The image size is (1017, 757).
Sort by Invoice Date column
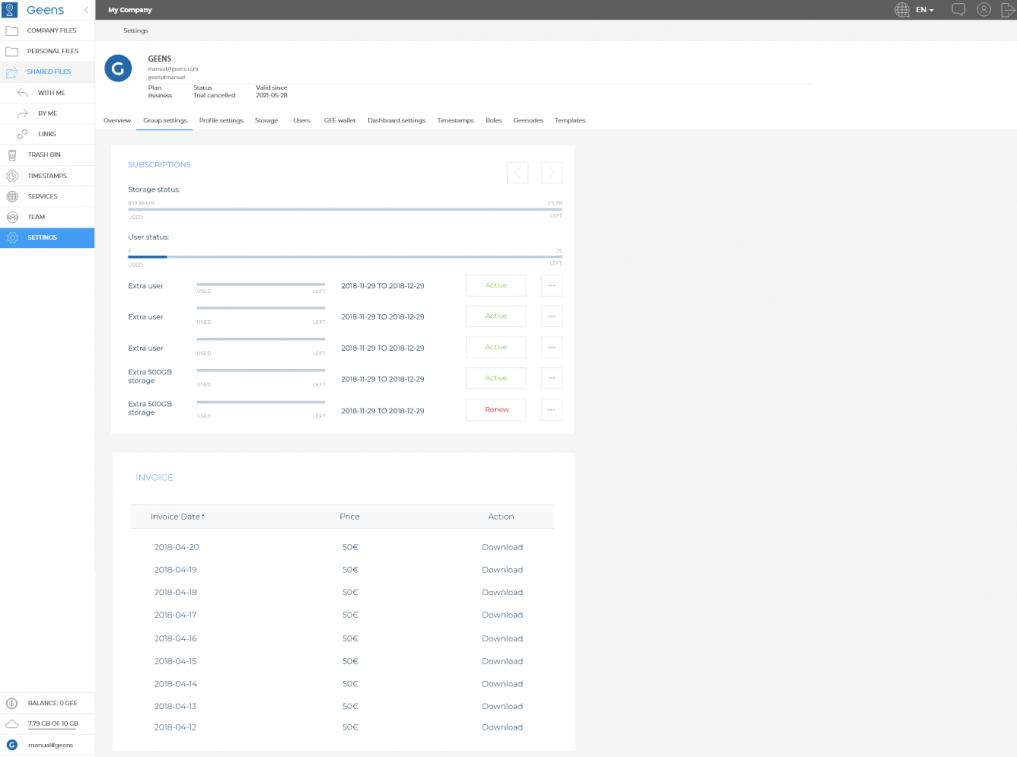[x=177, y=517]
